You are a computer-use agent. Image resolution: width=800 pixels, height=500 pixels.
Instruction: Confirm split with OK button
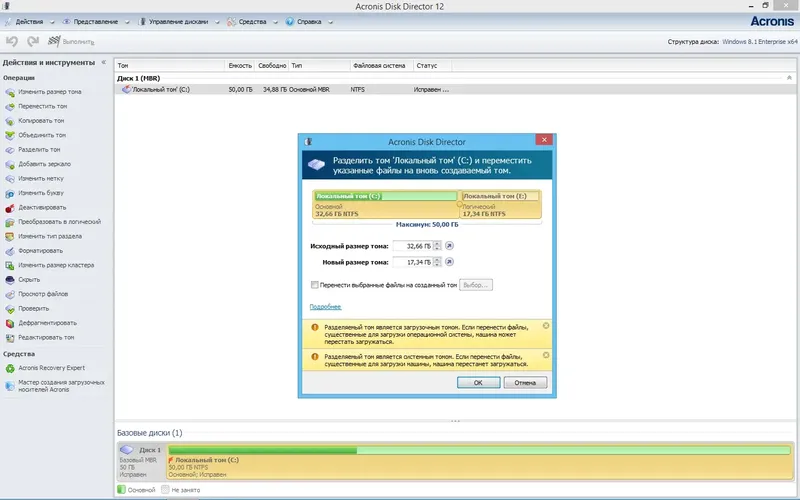[x=478, y=383]
